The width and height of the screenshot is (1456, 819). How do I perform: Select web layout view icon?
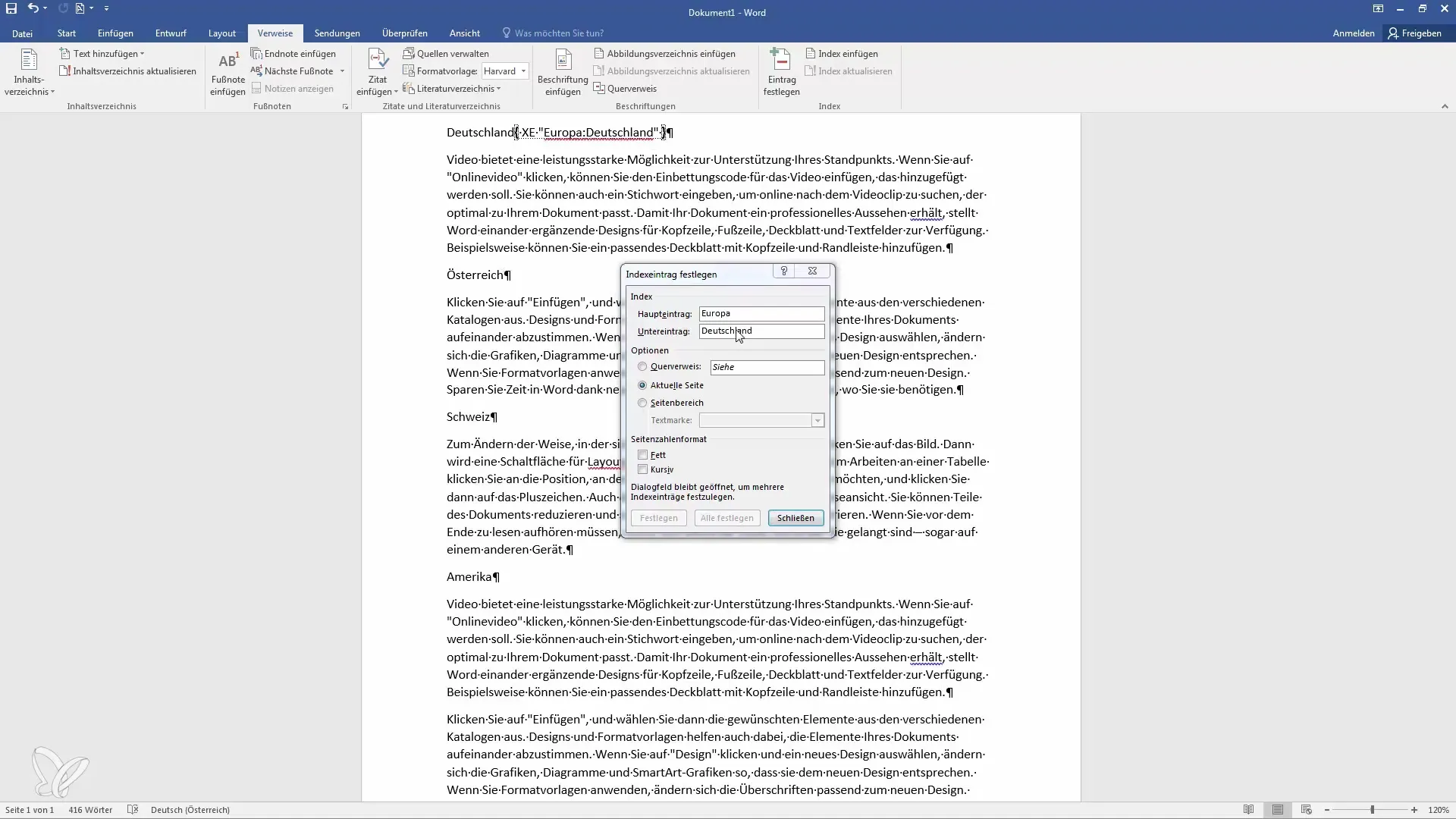tap(1306, 810)
